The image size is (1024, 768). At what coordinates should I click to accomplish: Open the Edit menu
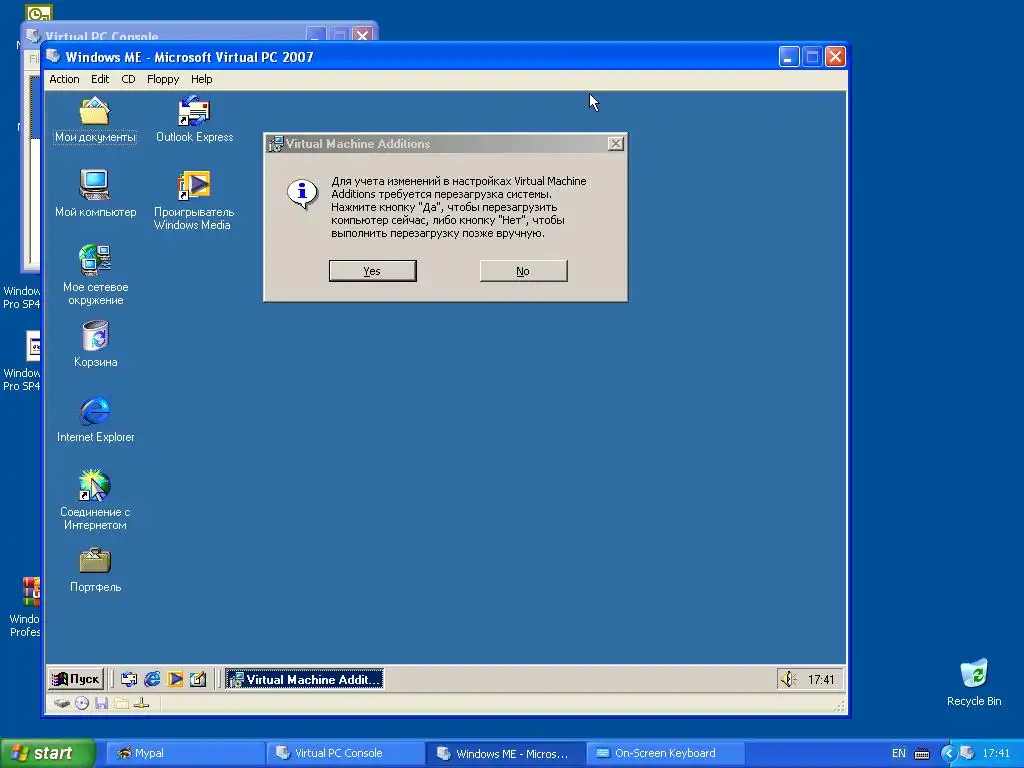tap(100, 79)
